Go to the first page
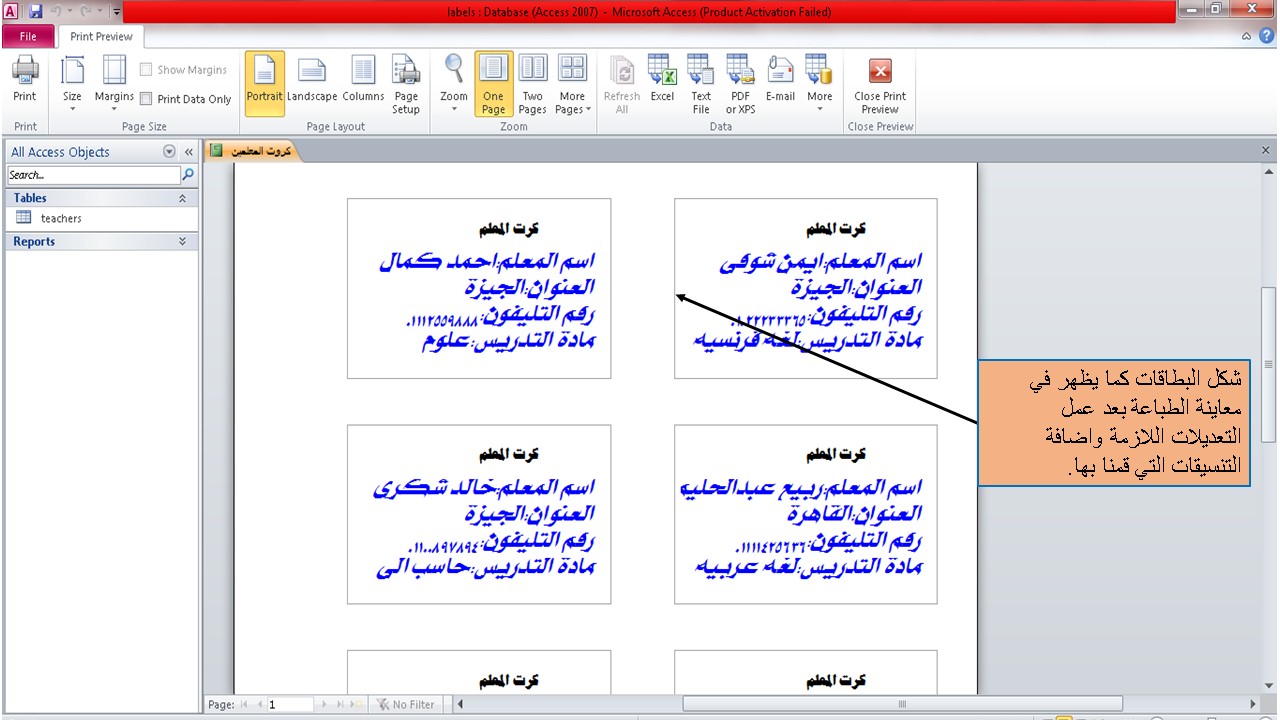 [x=246, y=705]
